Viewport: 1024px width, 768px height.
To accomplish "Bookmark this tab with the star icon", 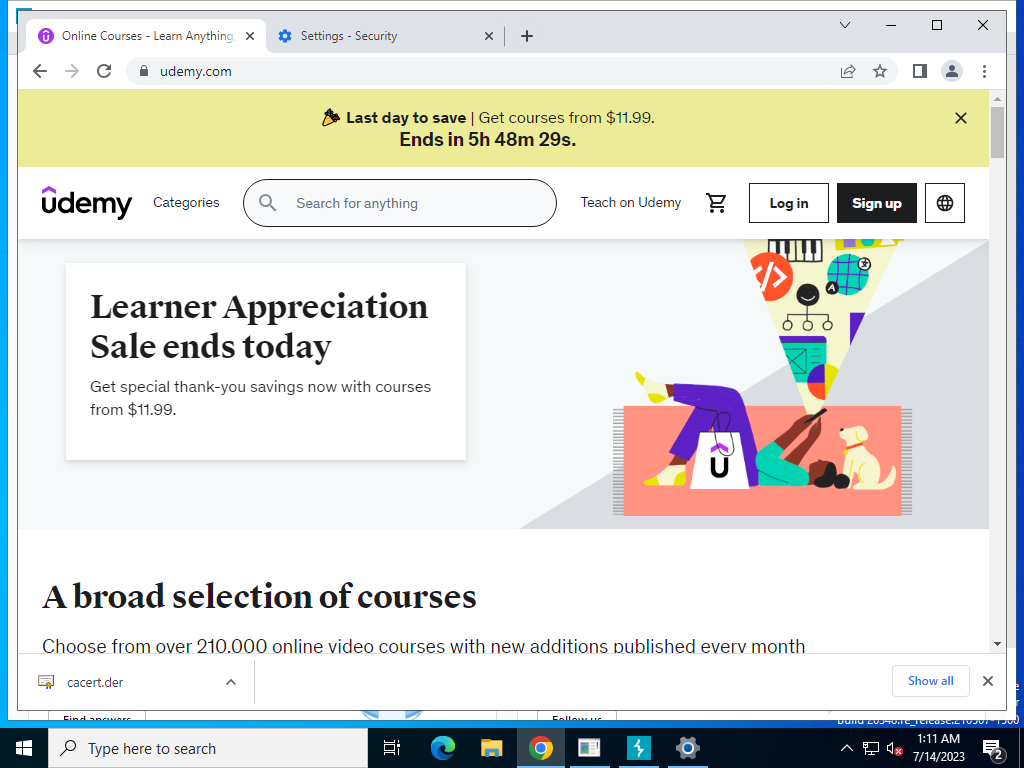I will pyautogui.click(x=880, y=71).
